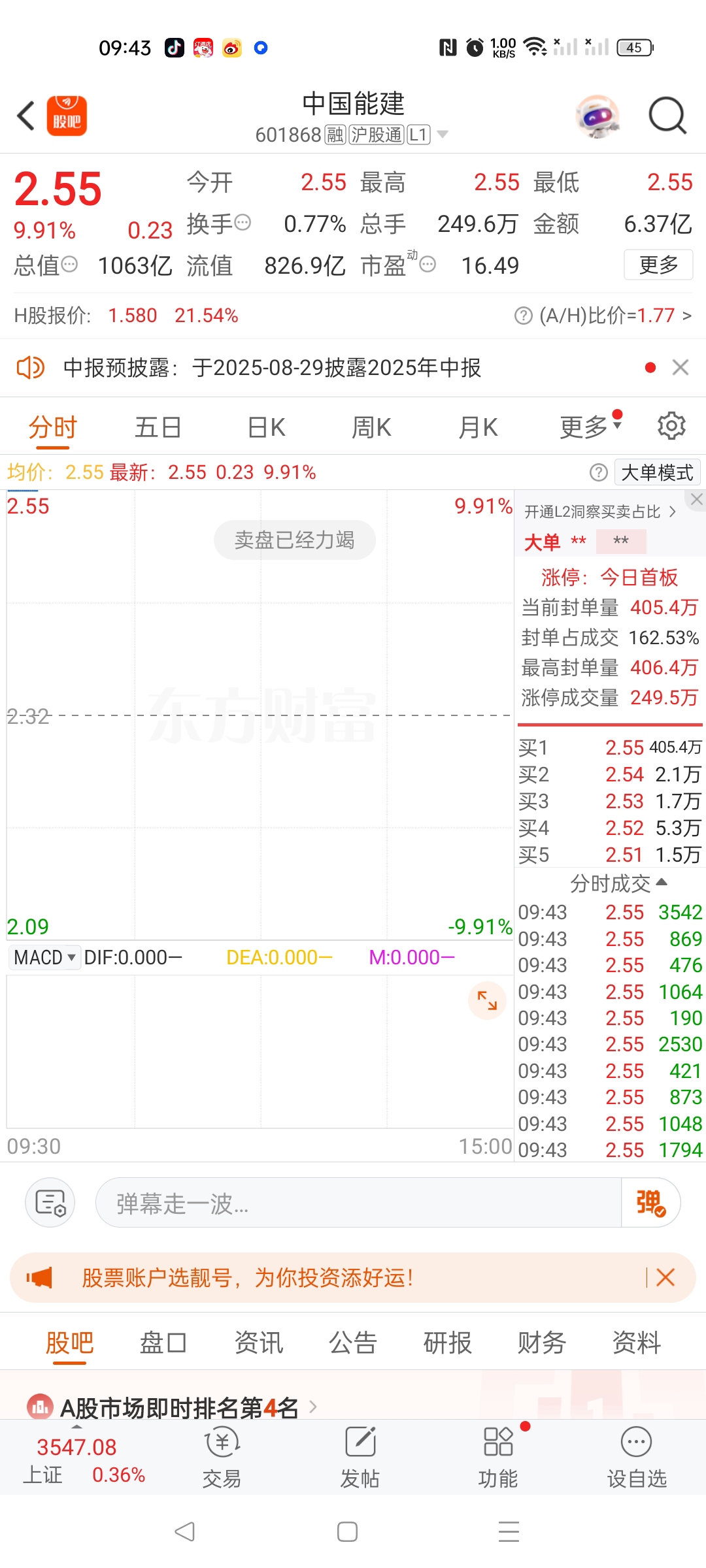Select the 大单 hidden ratio box
This screenshot has width=706, height=1568.
coord(621,541)
